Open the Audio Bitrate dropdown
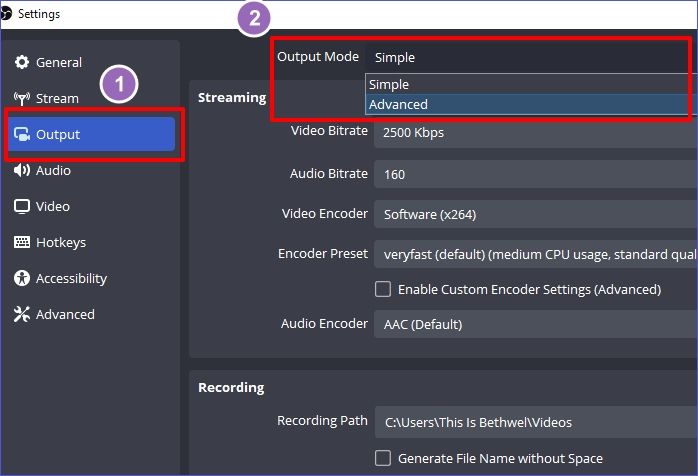The width and height of the screenshot is (698, 476). tap(536, 174)
